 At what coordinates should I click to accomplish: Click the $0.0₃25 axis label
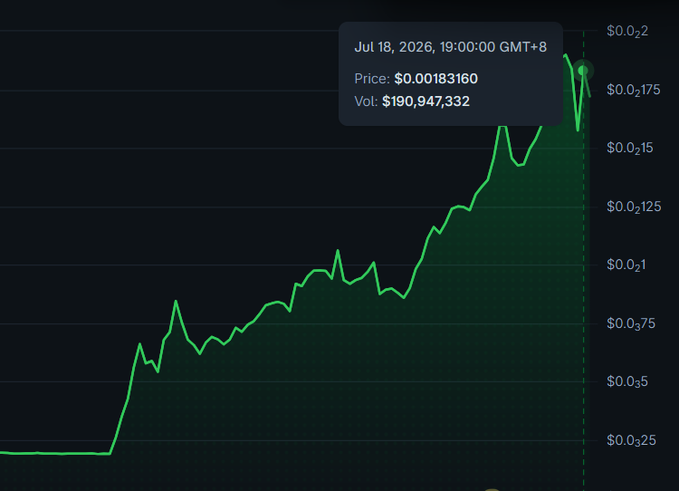(x=631, y=441)
